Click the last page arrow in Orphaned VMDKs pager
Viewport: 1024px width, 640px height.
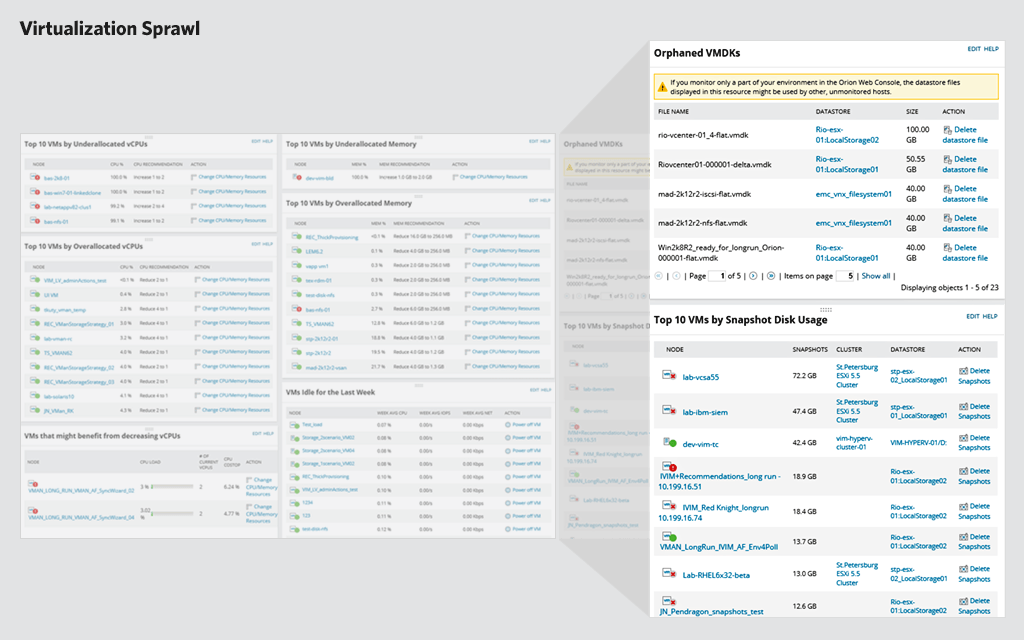tap(770, 275)
